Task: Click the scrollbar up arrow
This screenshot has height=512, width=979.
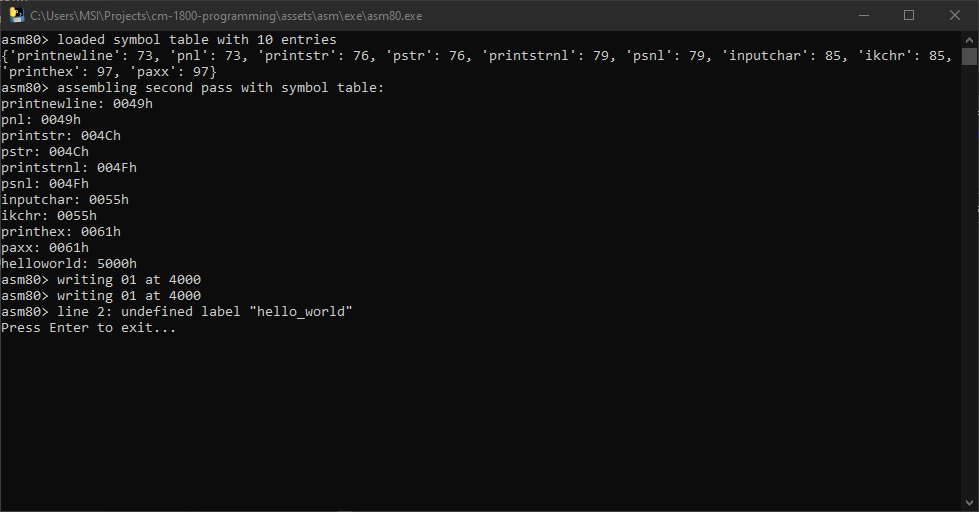Action: (969, 39)
